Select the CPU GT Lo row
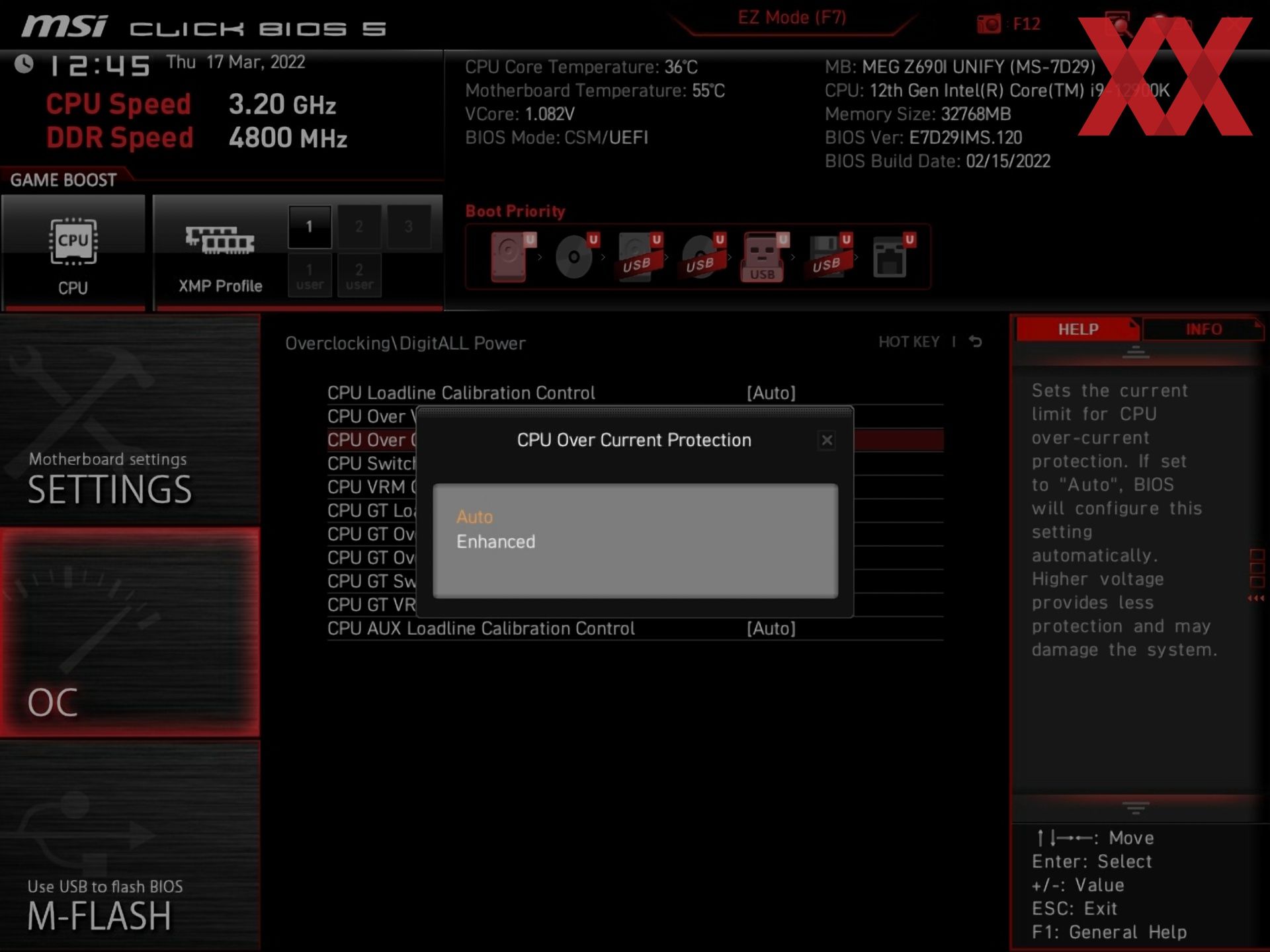The width and height of the screenshot is (1270, 952). click(x=372, y=510)
